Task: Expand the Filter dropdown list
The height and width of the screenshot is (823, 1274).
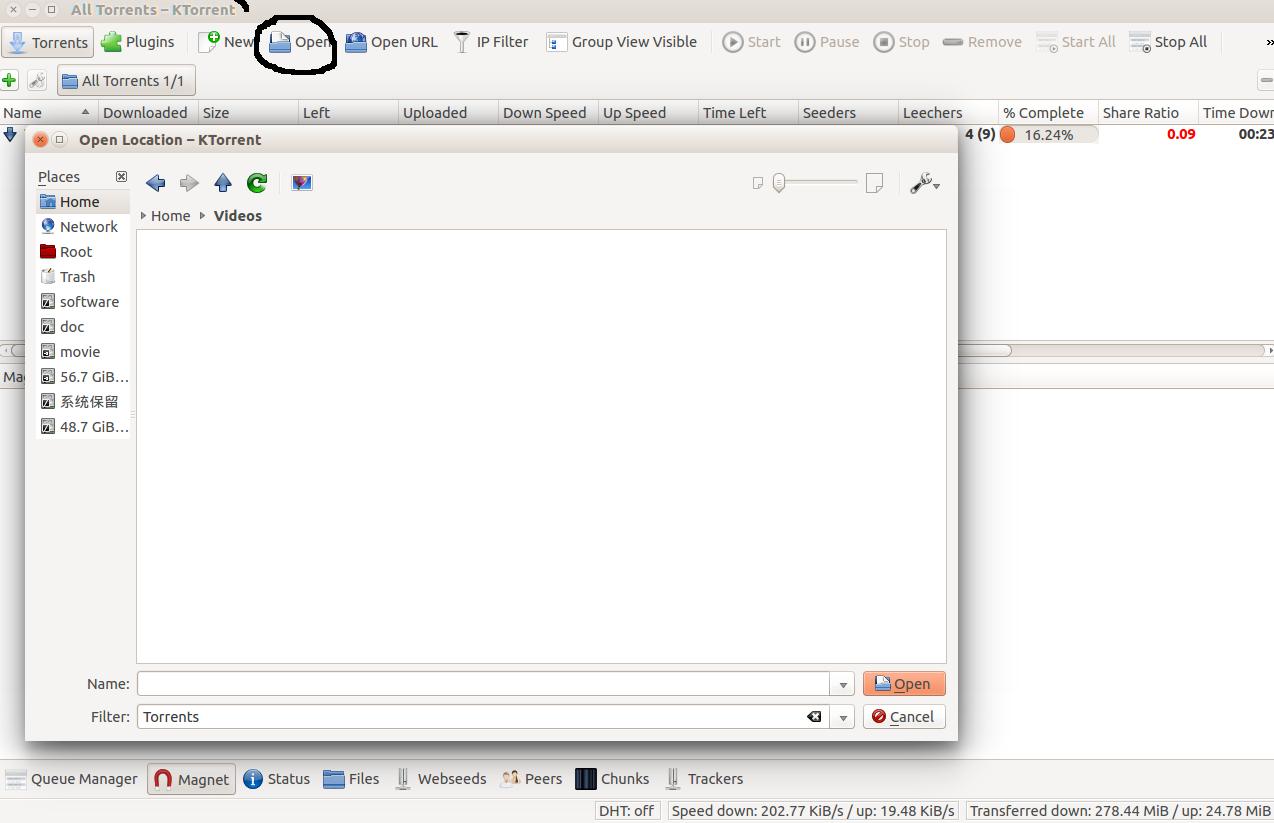Action: coord(843,717)
